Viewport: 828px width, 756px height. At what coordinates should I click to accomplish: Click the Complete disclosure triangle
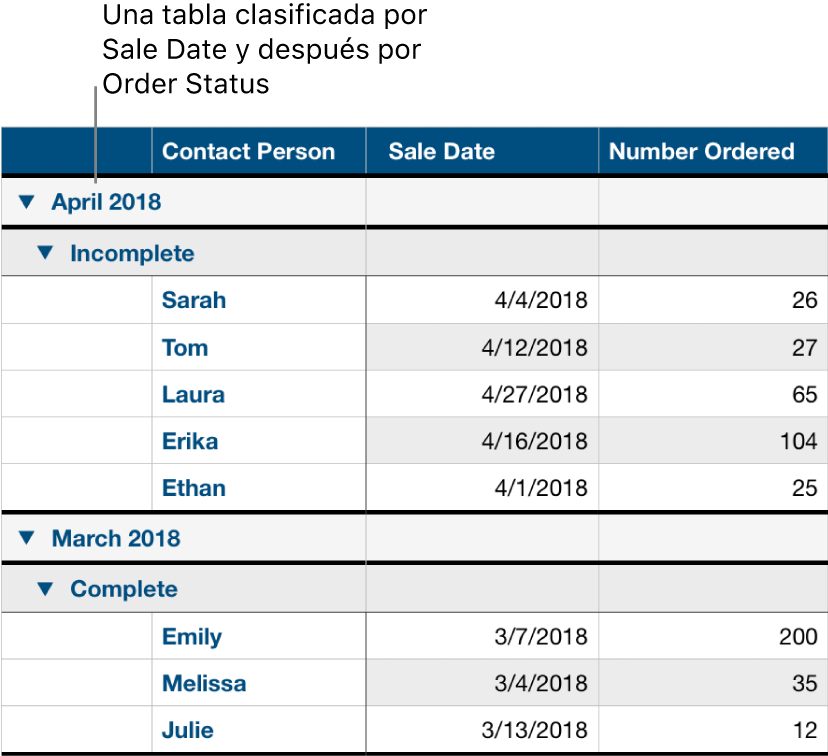point(45,589)
